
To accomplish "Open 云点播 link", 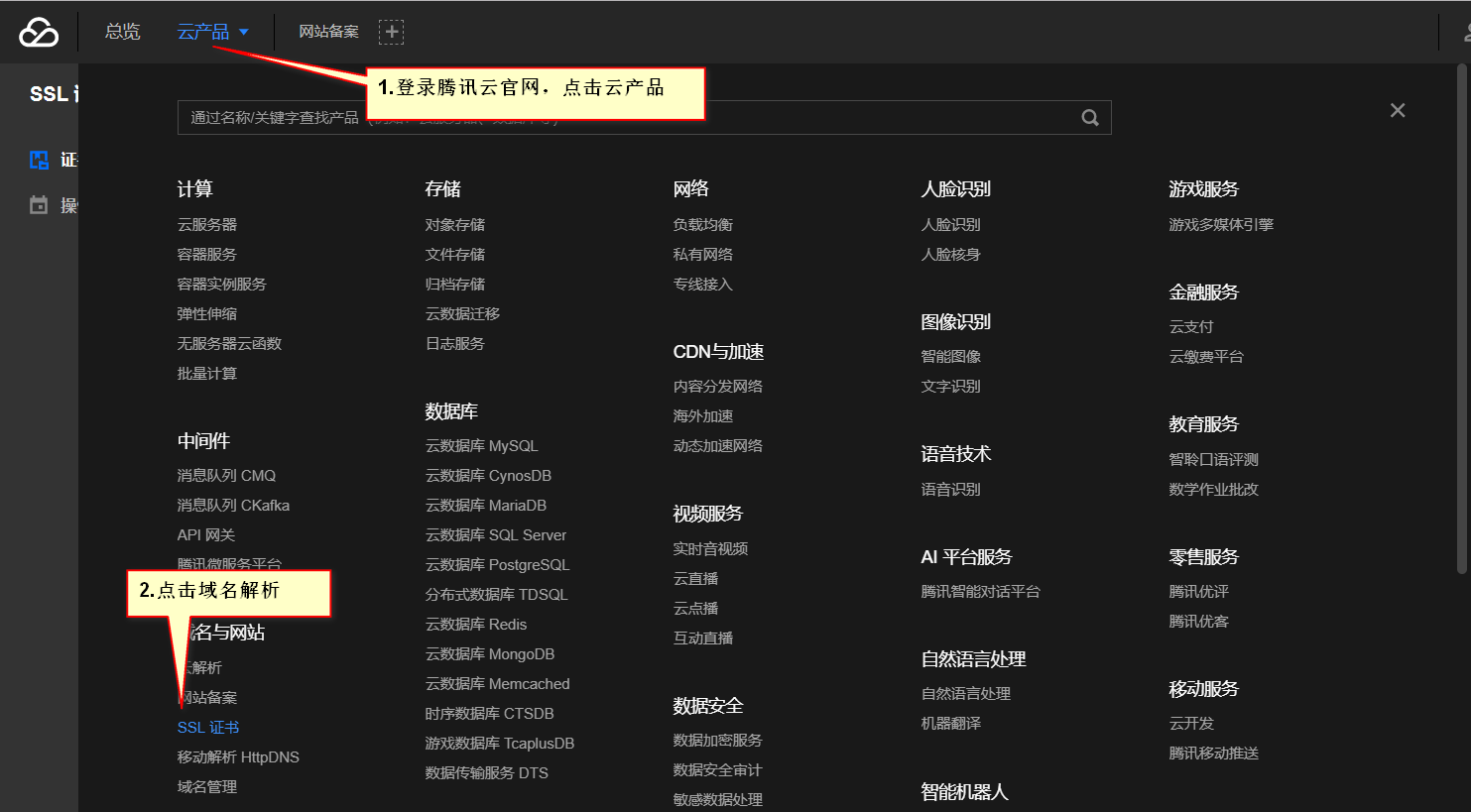I will click(x=695, y=609).
